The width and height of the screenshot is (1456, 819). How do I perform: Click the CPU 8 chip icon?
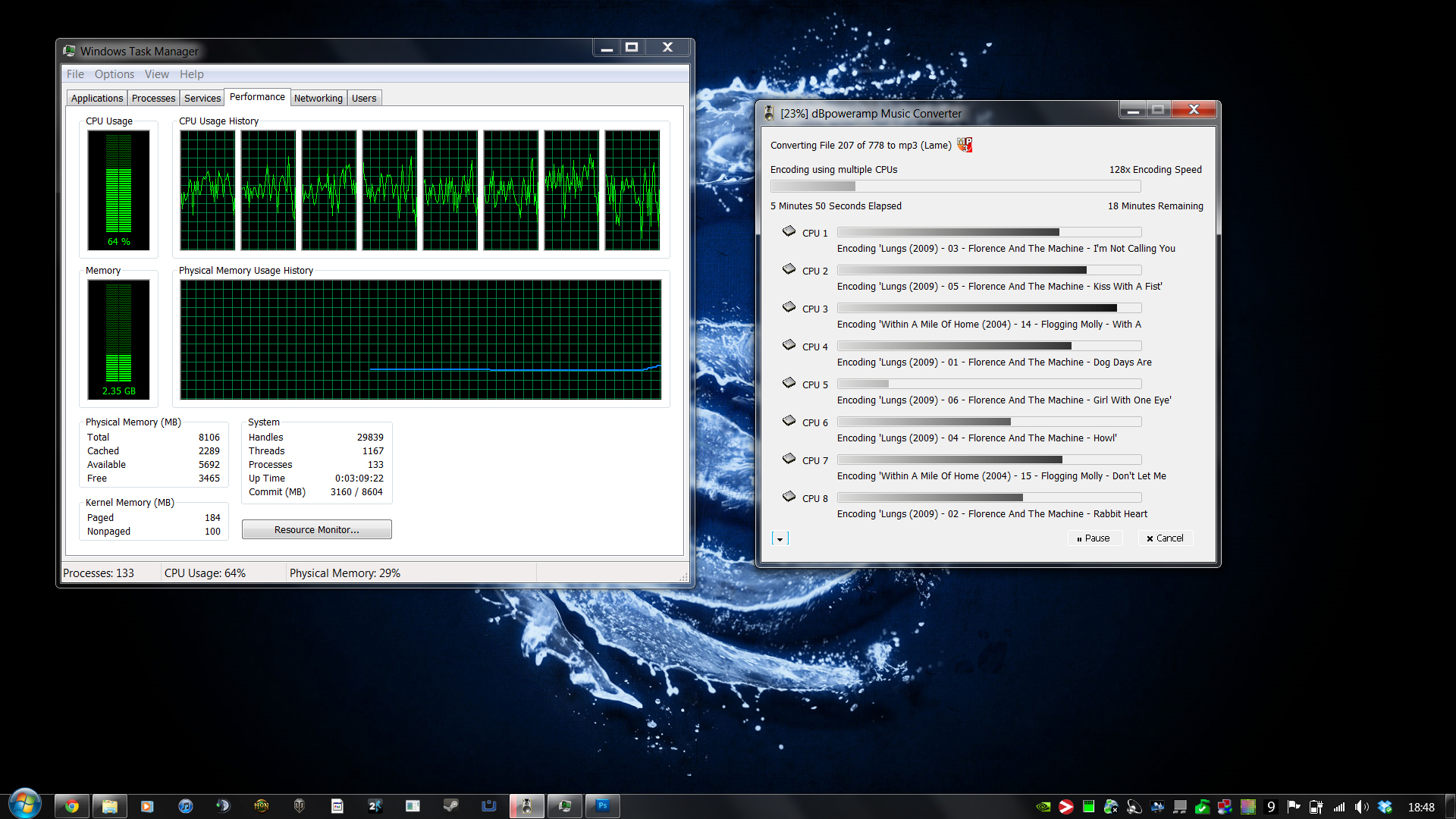(x=789, y=496)
